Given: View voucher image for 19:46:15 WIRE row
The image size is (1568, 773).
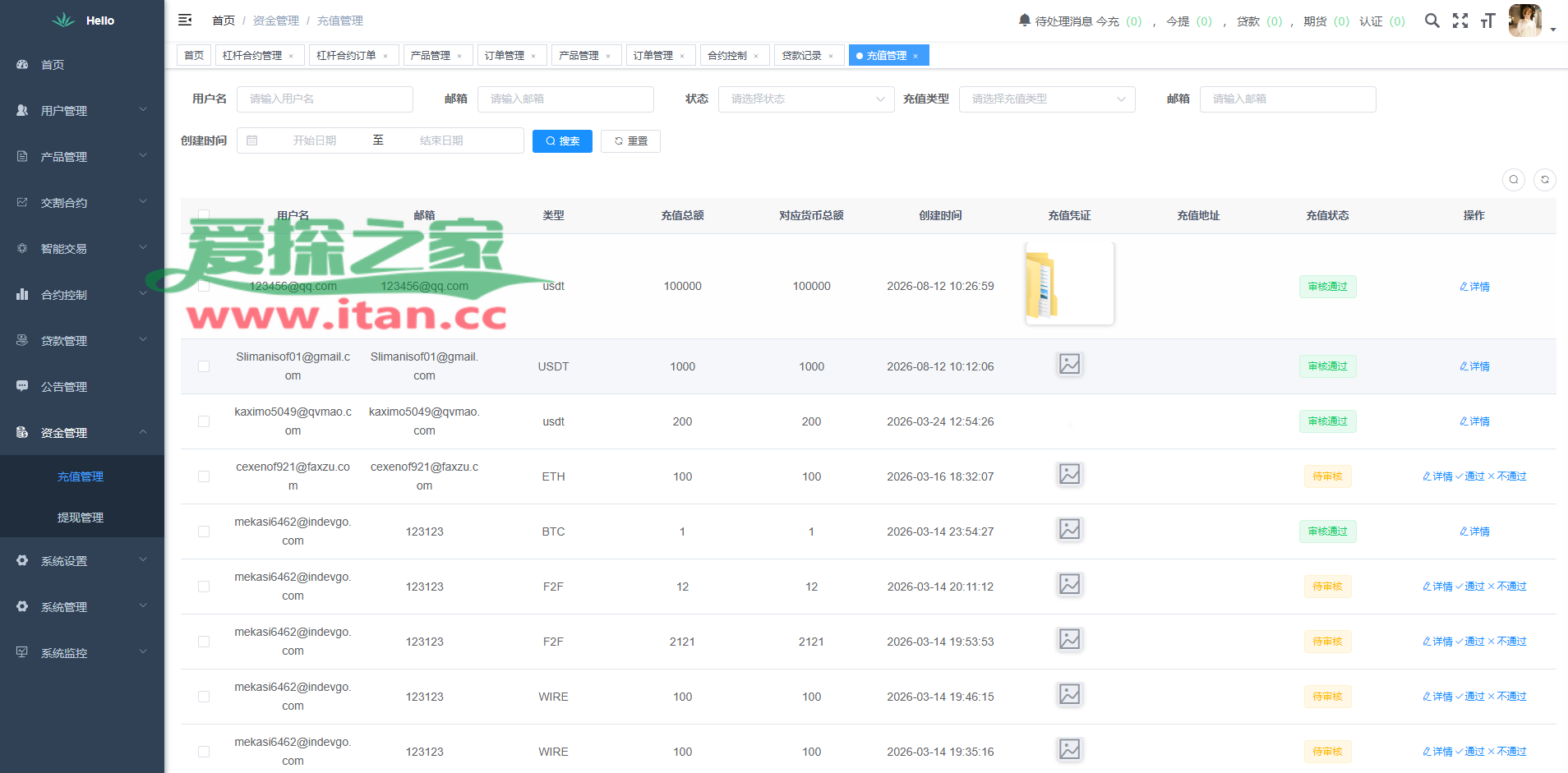Looking at the screenshot, I should point(1069,694).
